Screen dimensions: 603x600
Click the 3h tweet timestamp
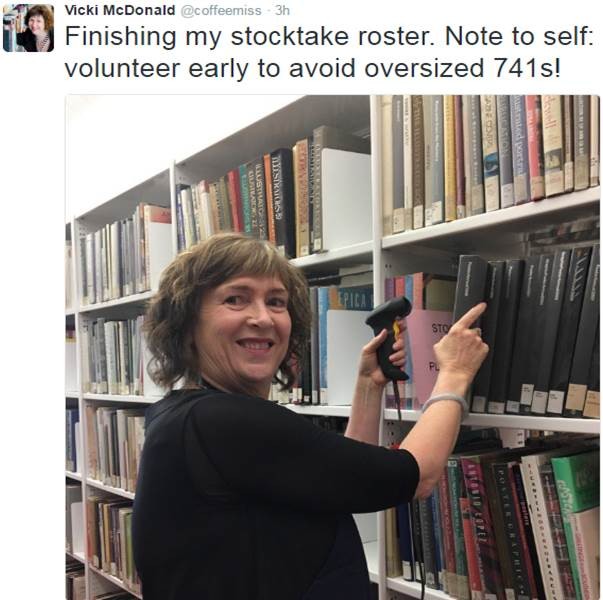point(282,10)
